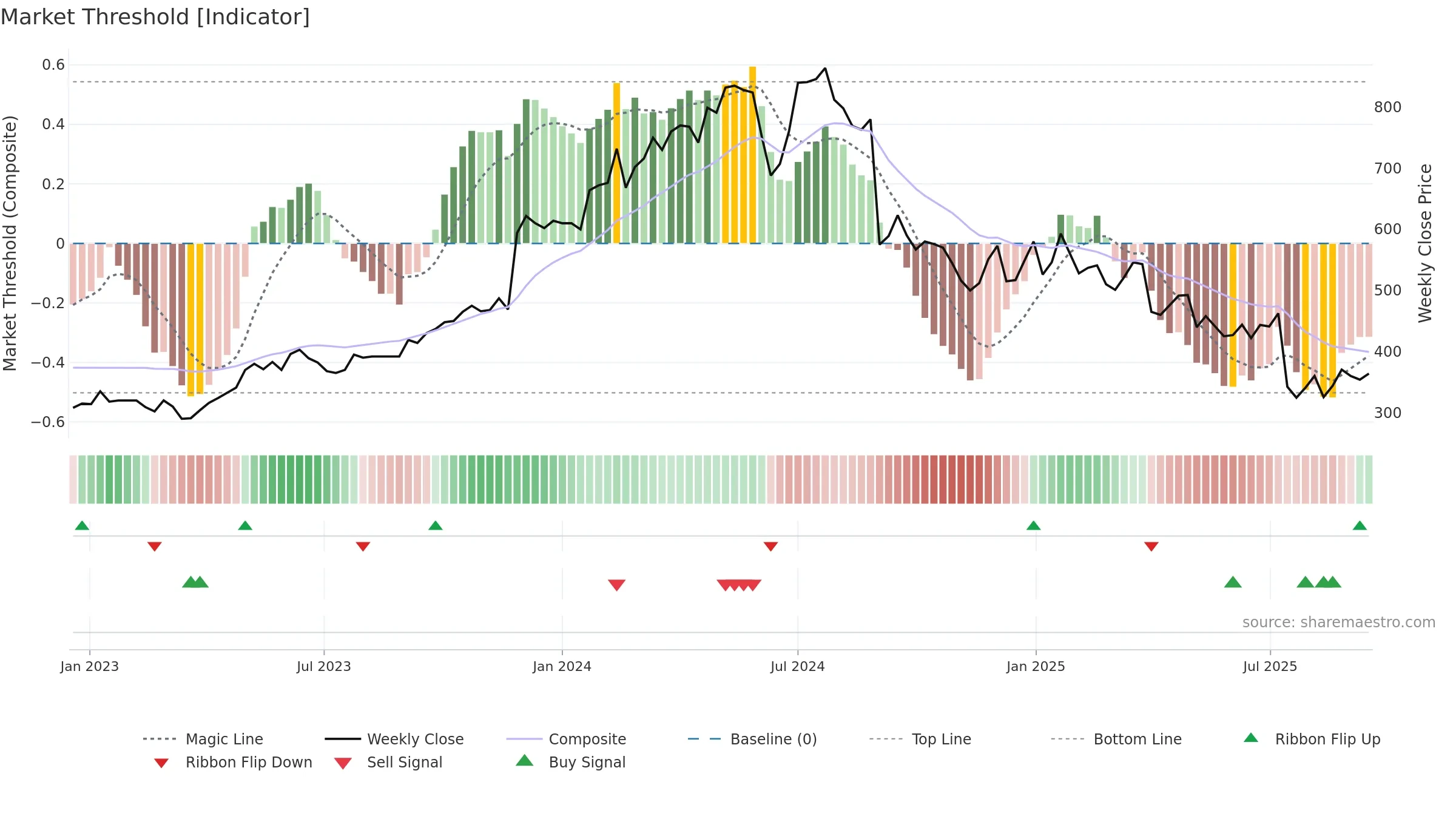The width and height of the screenshot is (1456, 819).
Task: Click the Jan 2024 x-axis label
Action: 562,667
